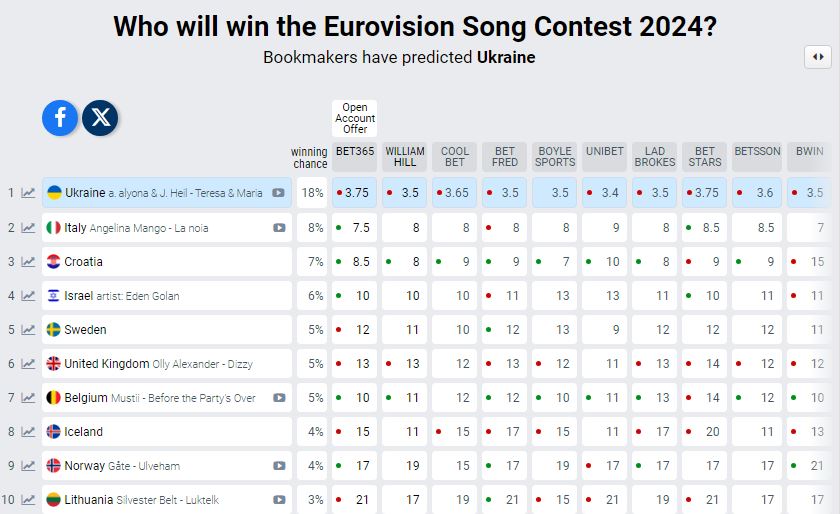Share odds on Facebook icon
The image size is (840, 514).
point(60,117)
